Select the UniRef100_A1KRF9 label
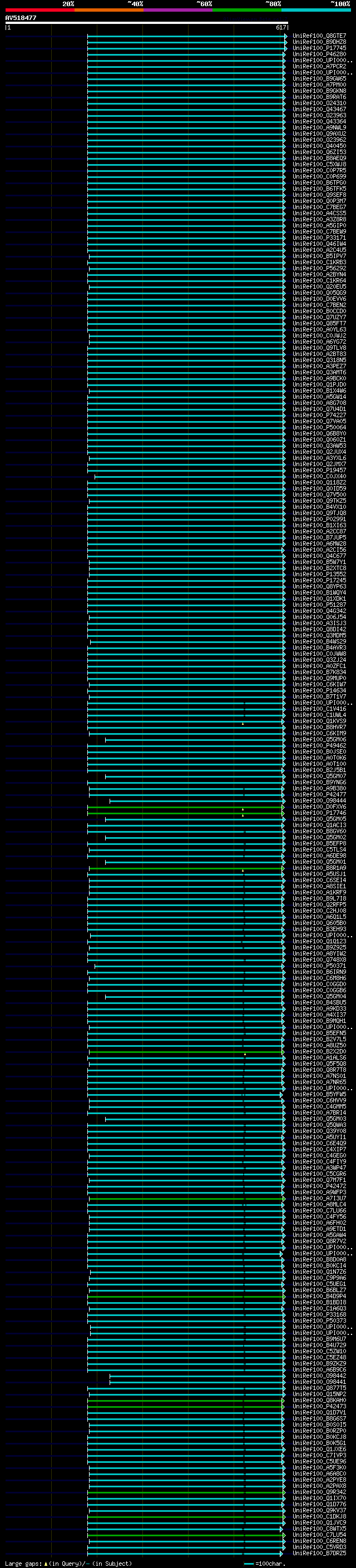The image size is (356, 1568). click(319, 892)
